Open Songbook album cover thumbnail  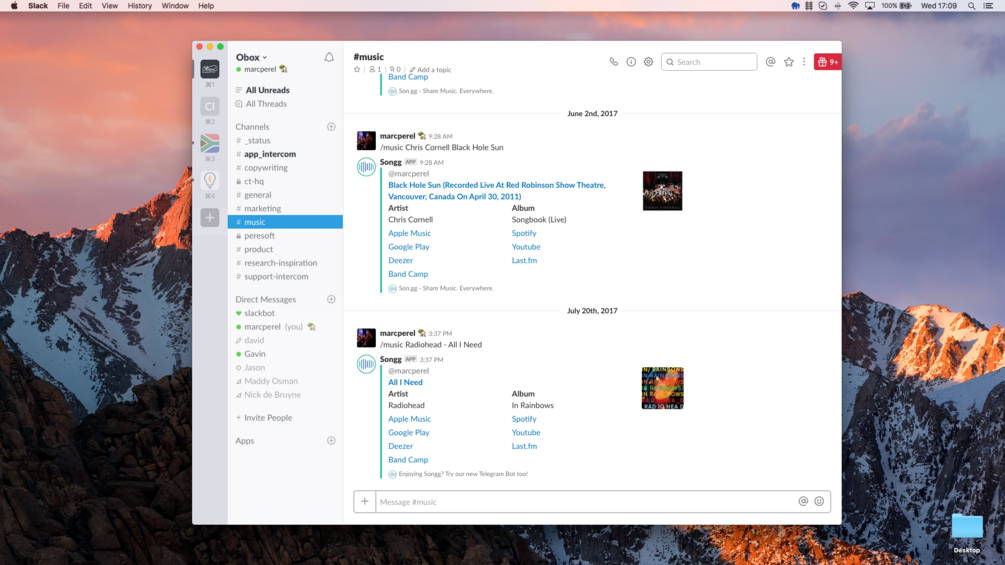(662, 191)
